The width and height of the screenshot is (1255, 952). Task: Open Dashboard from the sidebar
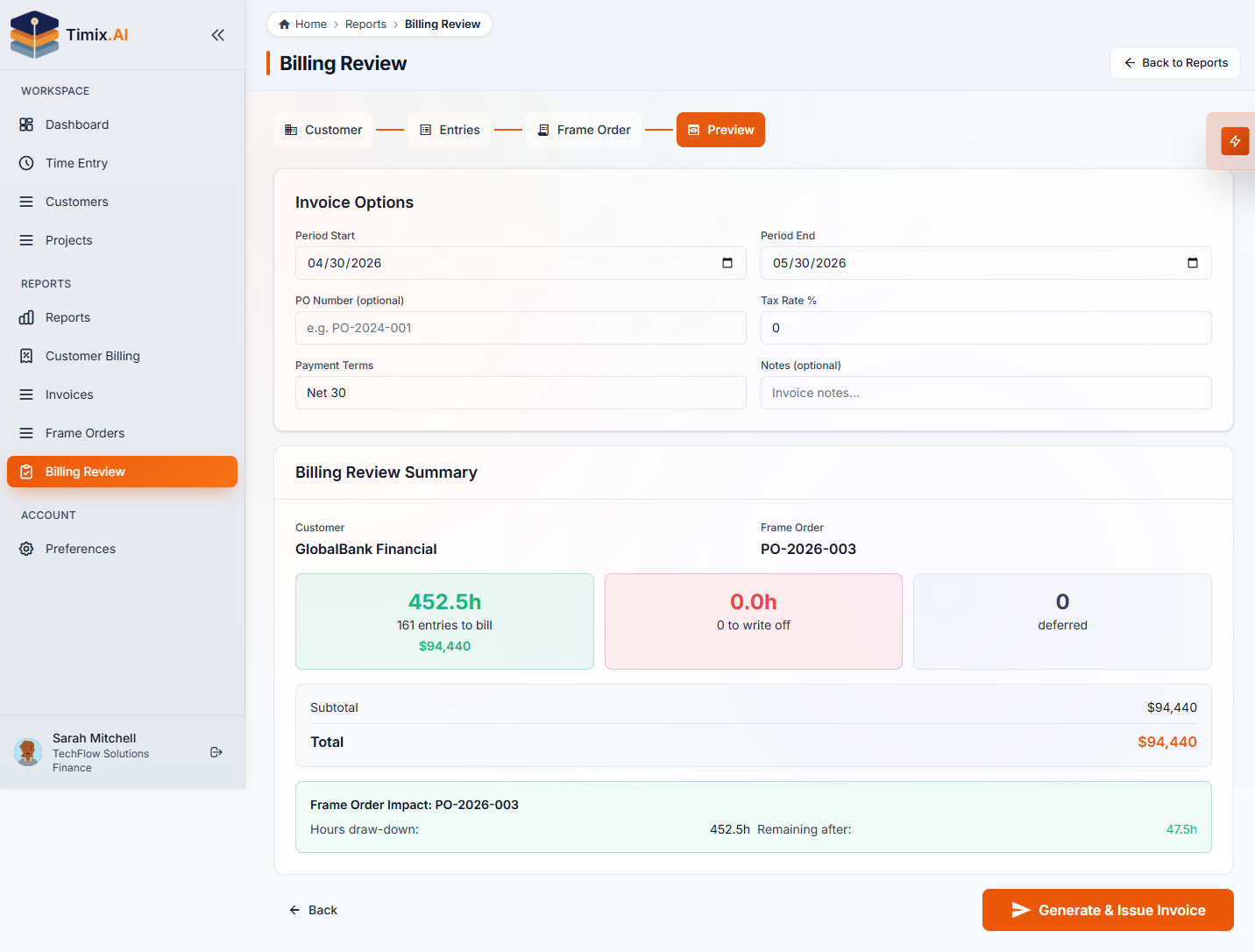tap(122, 124)
